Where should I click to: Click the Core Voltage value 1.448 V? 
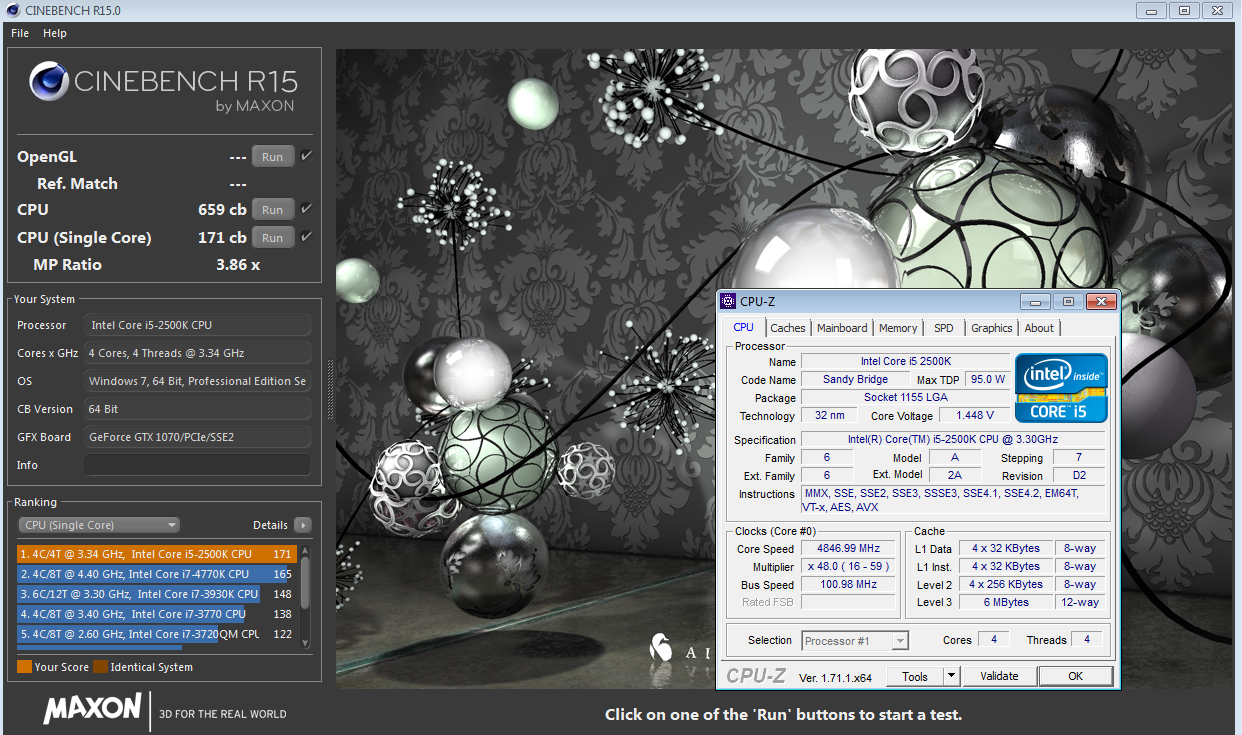pos(976,416)
